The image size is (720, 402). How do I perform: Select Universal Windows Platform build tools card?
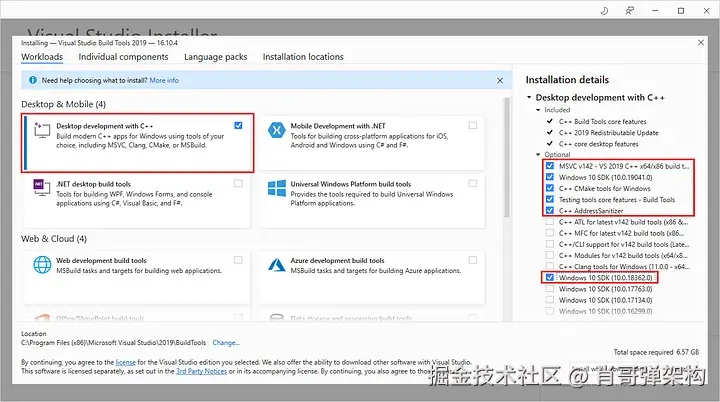coord(372,201)
